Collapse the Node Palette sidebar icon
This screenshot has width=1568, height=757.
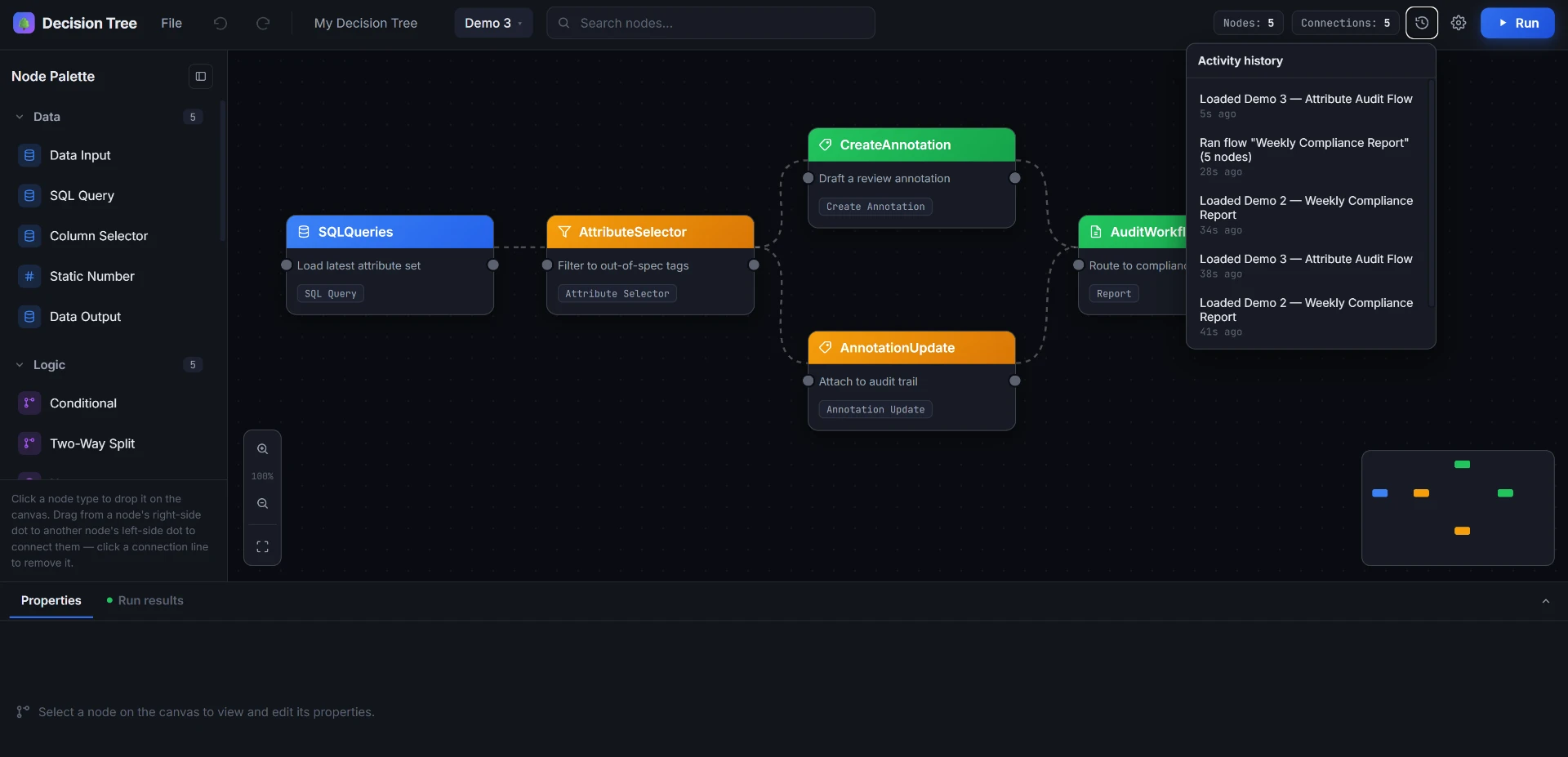coord(201,76)
